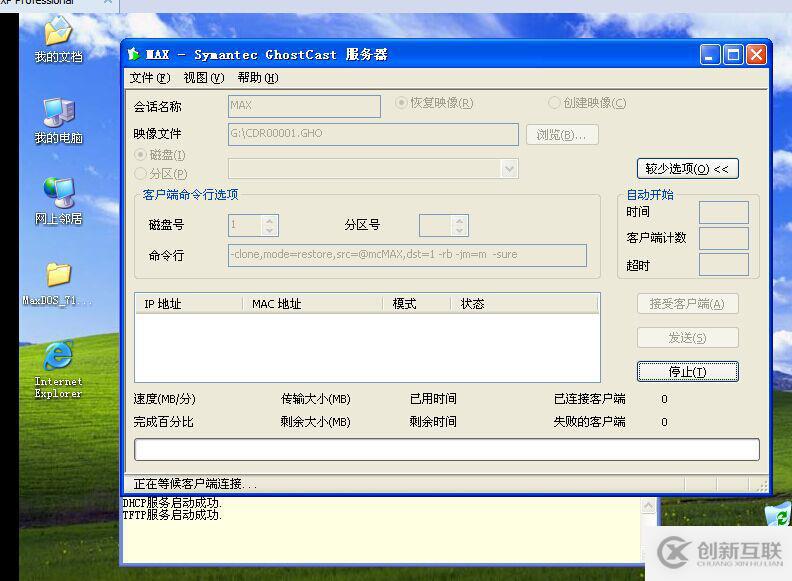Viewport: 792px width, 581px height.
Task: Click the 剩余大小(MB) label
Action: pyautogui.click(x=316, y=422)
